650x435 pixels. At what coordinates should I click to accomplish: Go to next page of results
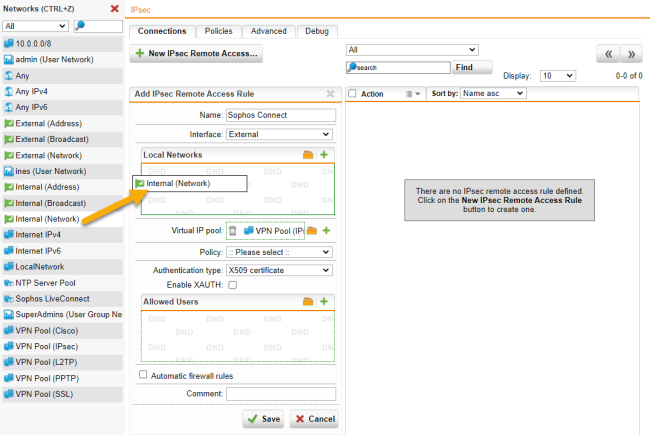tap(631, 55)
